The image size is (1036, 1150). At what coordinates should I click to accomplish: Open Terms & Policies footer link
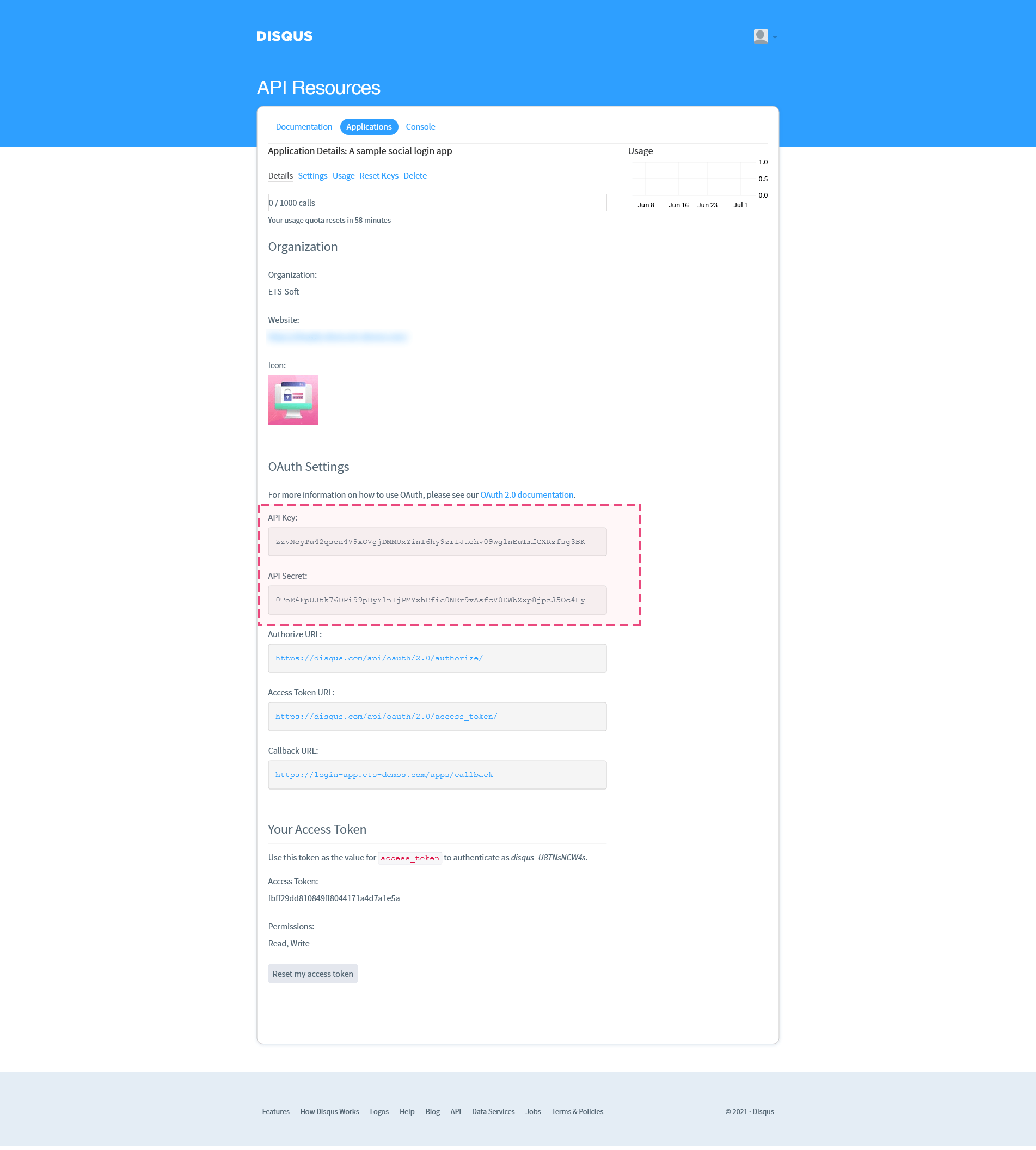(x=577, y=1111)
